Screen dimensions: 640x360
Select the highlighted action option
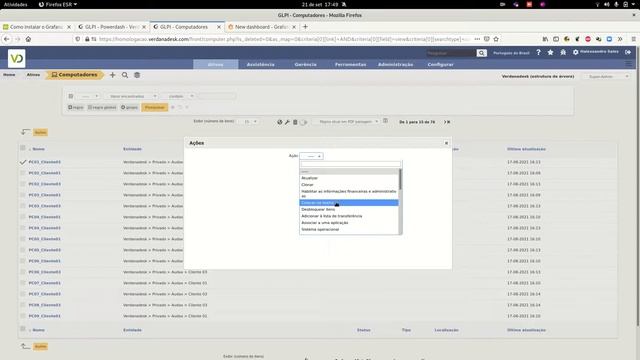point(349,203)
